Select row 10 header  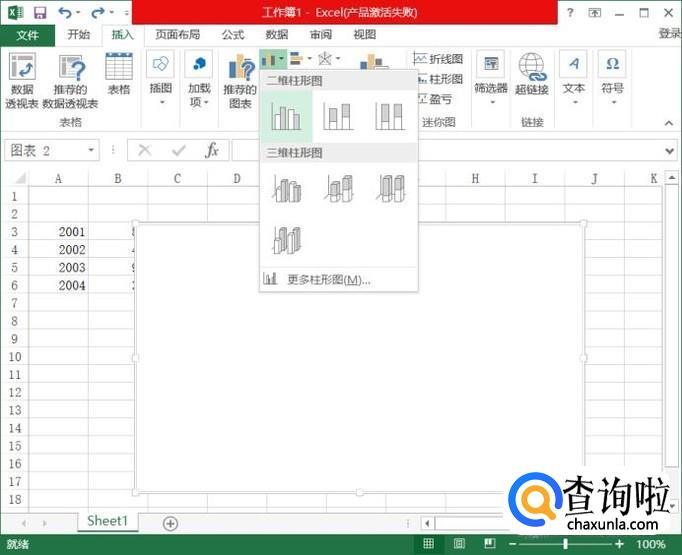(15, 357)
